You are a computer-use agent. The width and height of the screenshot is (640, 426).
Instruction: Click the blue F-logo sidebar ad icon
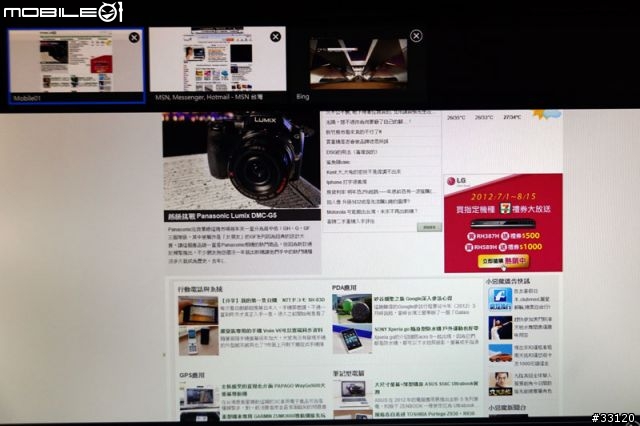coord(500,300)
